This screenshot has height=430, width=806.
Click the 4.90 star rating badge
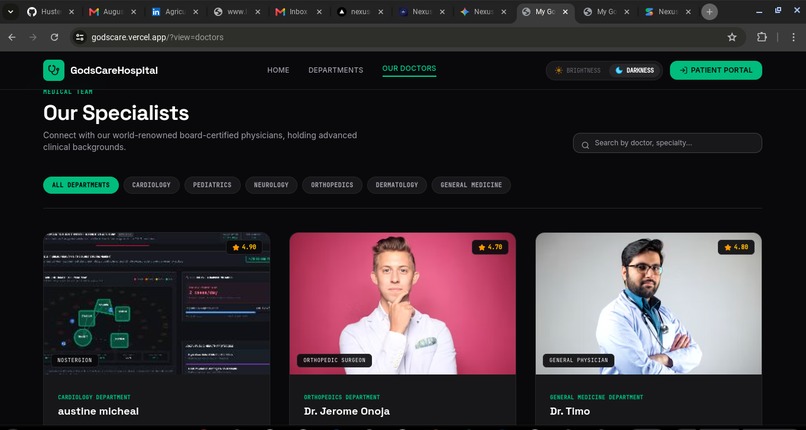[x=244, y=247]
